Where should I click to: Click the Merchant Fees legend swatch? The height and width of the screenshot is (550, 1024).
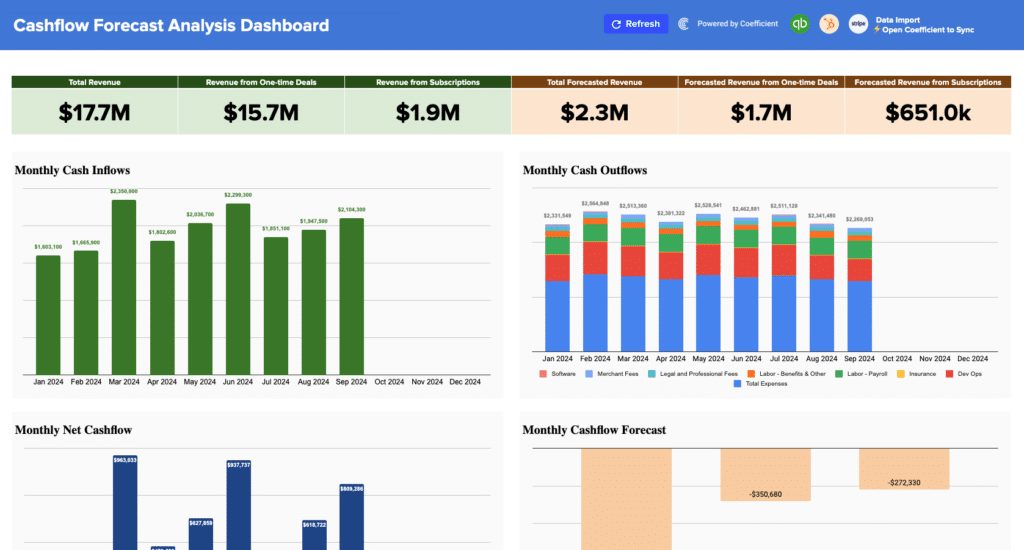589,374
